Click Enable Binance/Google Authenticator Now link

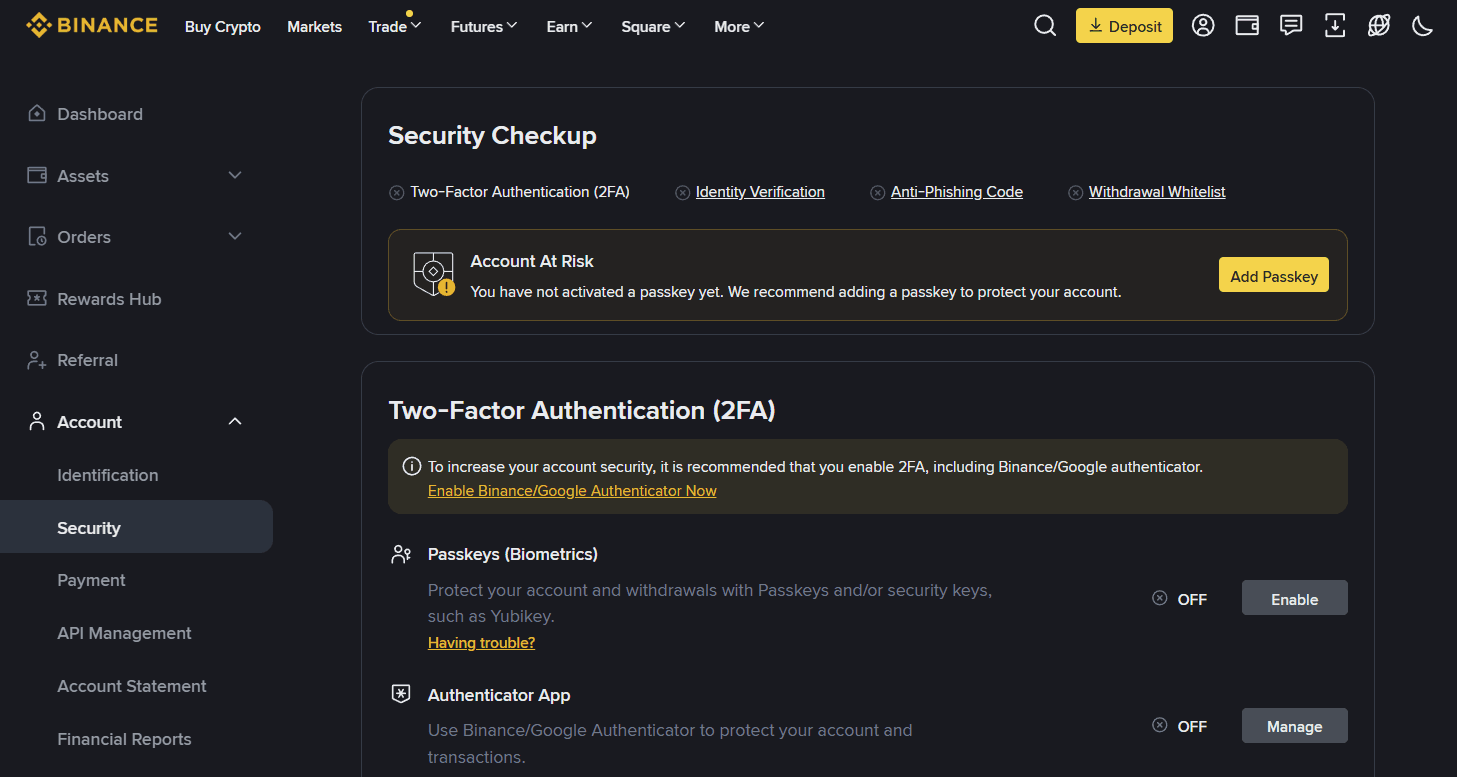572,491
